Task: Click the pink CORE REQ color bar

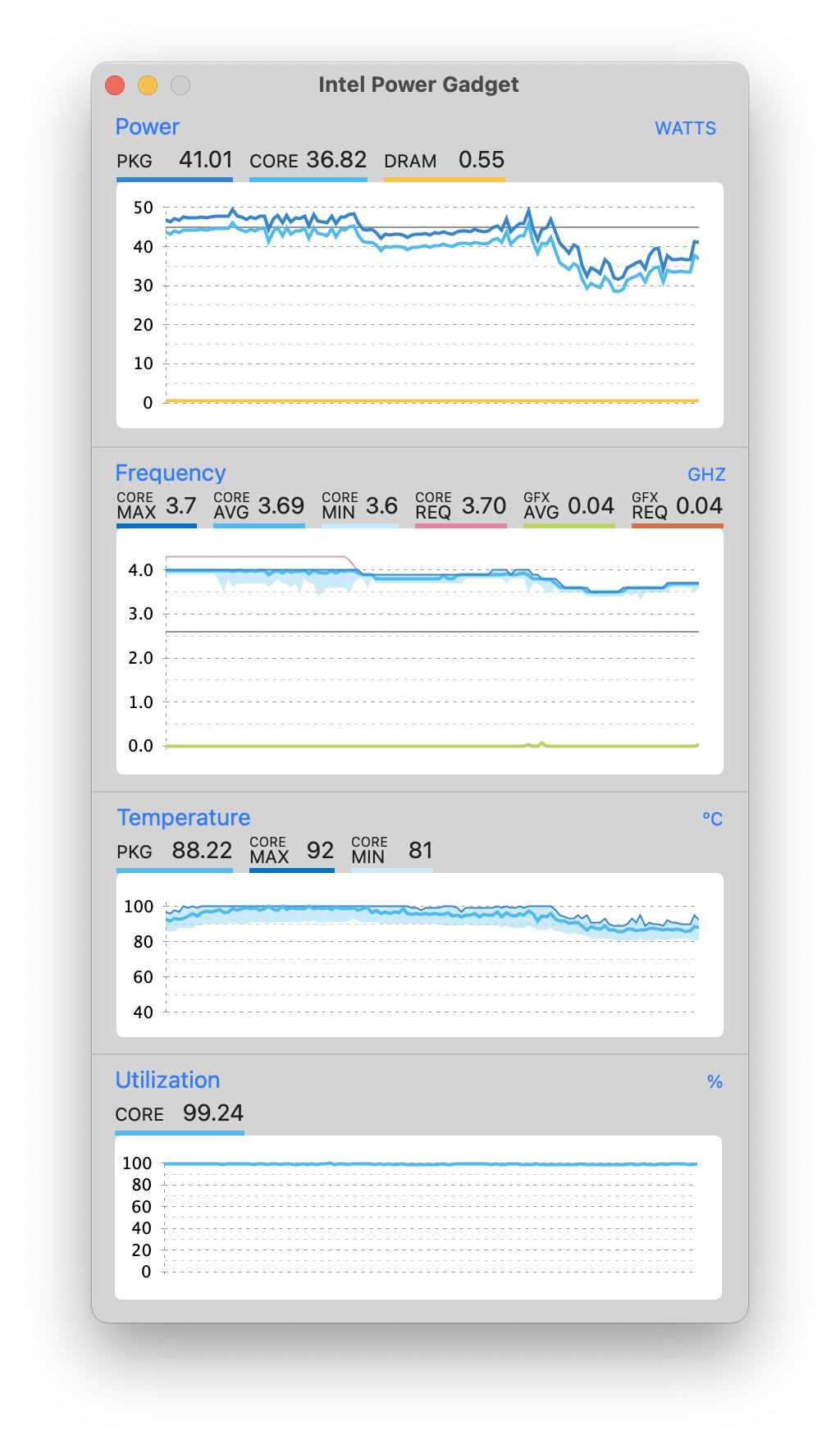Action: [460, 525]
